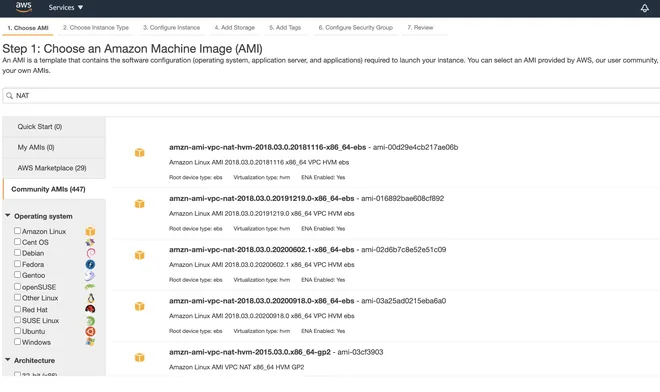The image size is (660, 392).
Task: Click amzn-ami-vpc-nat-2018.03.0.20191219.0 AMI title
Action: click(x=261, y=198)
